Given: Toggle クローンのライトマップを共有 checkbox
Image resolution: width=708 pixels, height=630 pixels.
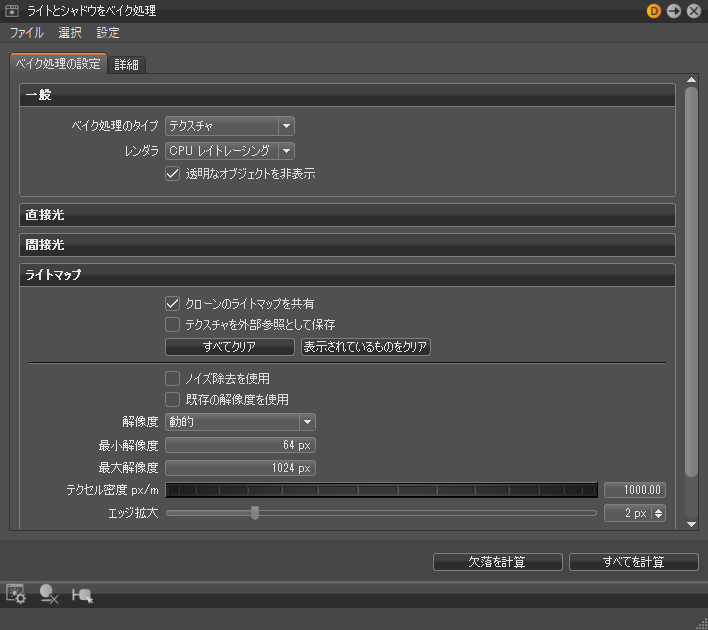Looking at the screenshot, I should click(x=172, y=303).
